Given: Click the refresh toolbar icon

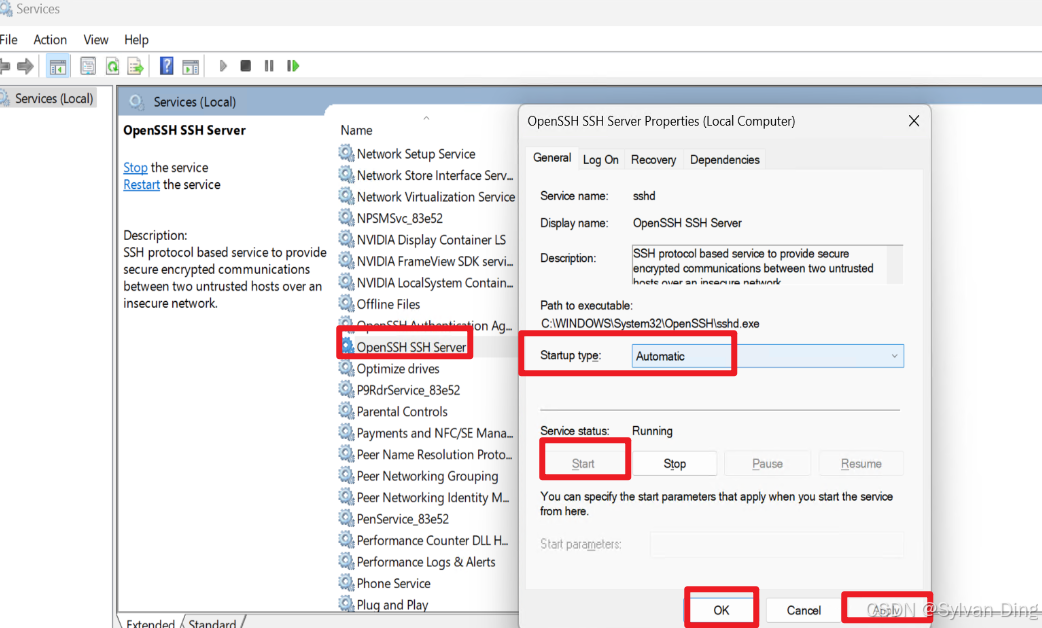Looking at the screenshot, I should pos(112,66).
